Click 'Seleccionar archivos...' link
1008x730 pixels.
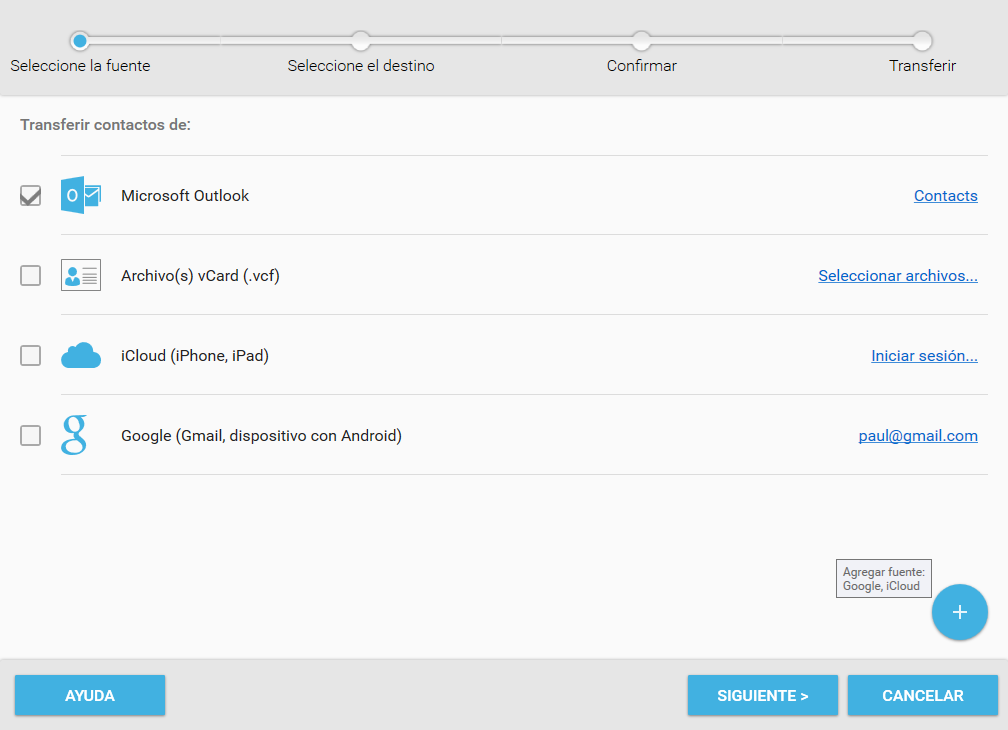click(897, 276)
